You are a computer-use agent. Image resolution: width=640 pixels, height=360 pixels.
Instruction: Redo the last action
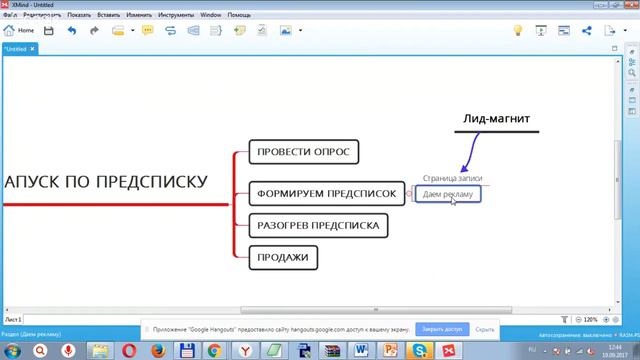pyautogui.click(x=94, y=31)
